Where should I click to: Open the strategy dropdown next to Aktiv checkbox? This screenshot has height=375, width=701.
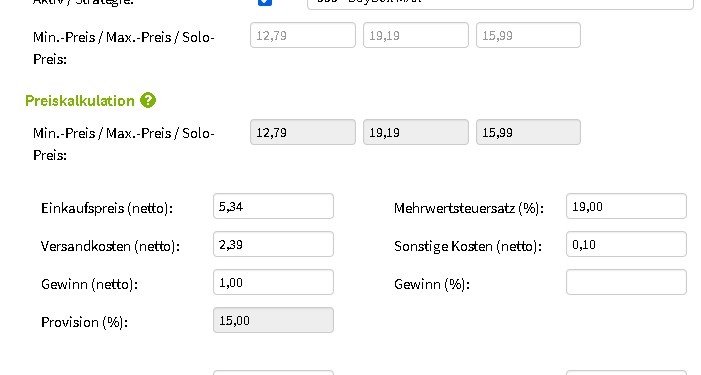[500, 4]
